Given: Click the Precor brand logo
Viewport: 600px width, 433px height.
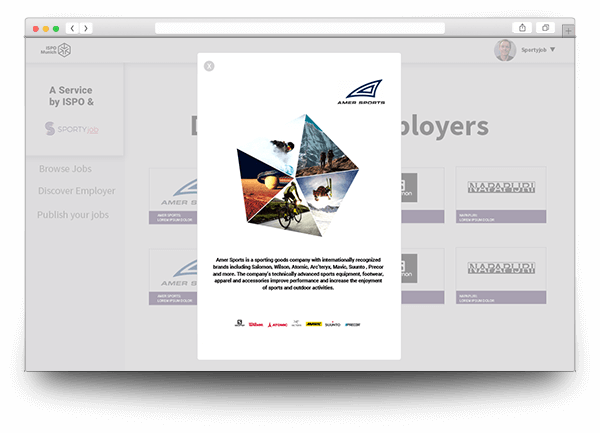Looking at the screenshot, I should [x=352, y=325].
